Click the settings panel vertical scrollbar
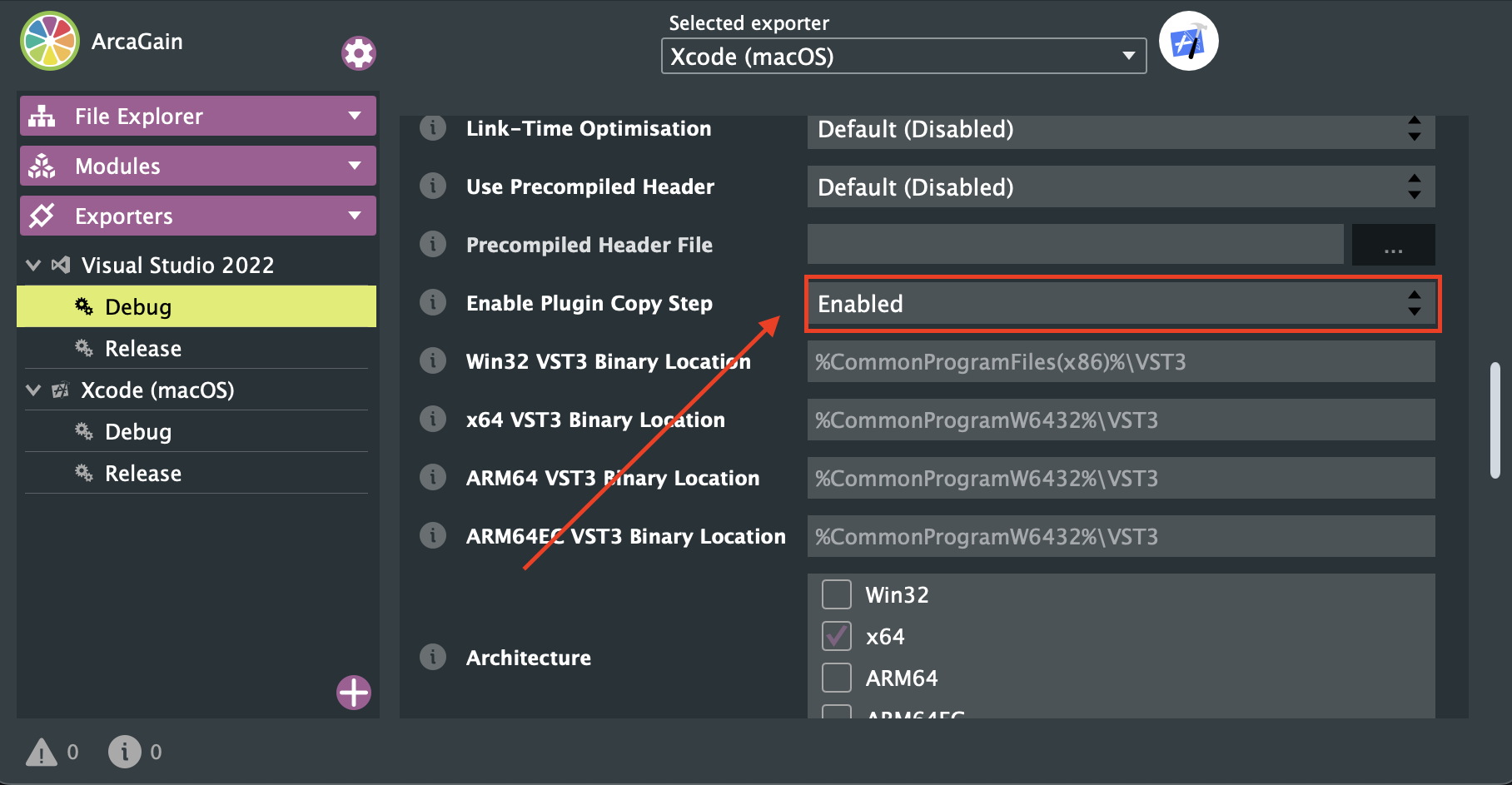This screenshot has width=1512, height=785. 1495,420
